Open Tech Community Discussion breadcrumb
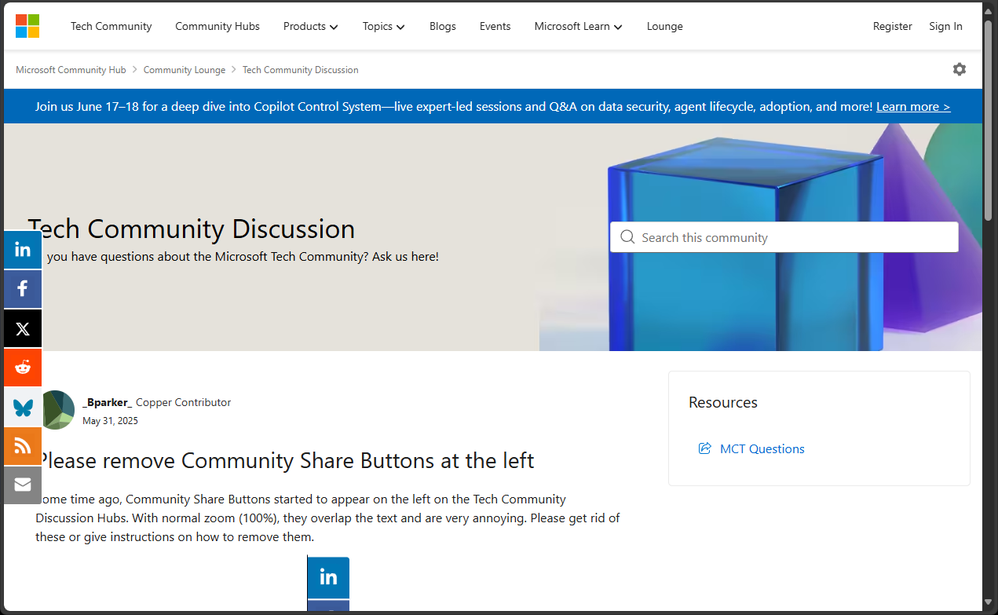Viewport: 998px width, 615px height. point(300,69)
